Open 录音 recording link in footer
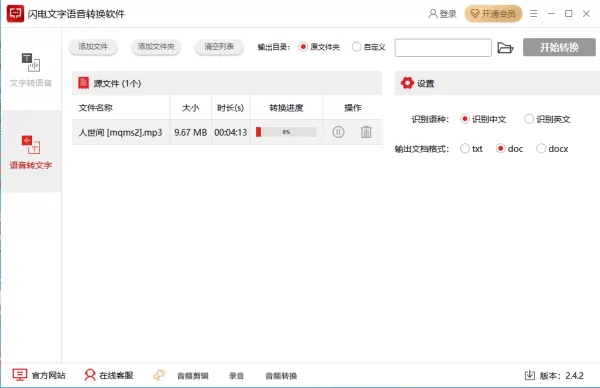600x388 pixels. (236, 376)
